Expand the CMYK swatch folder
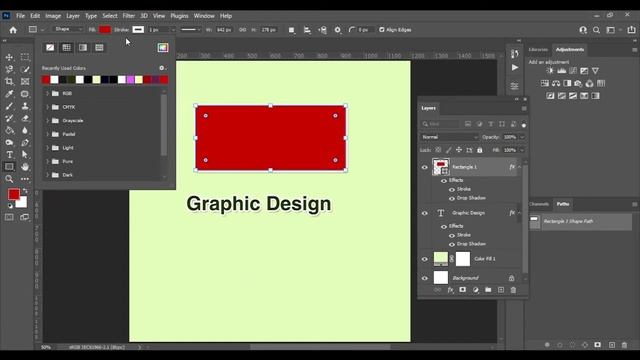Image resolution: width=640 pixels, height=360 pixels. [47, 107]
